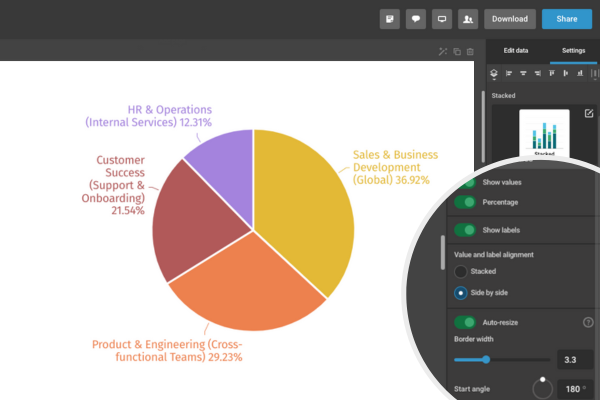The width and height of the screenshot is (600, 400).
Task: Click the align bottom icon
Action: tap(580, 73)
